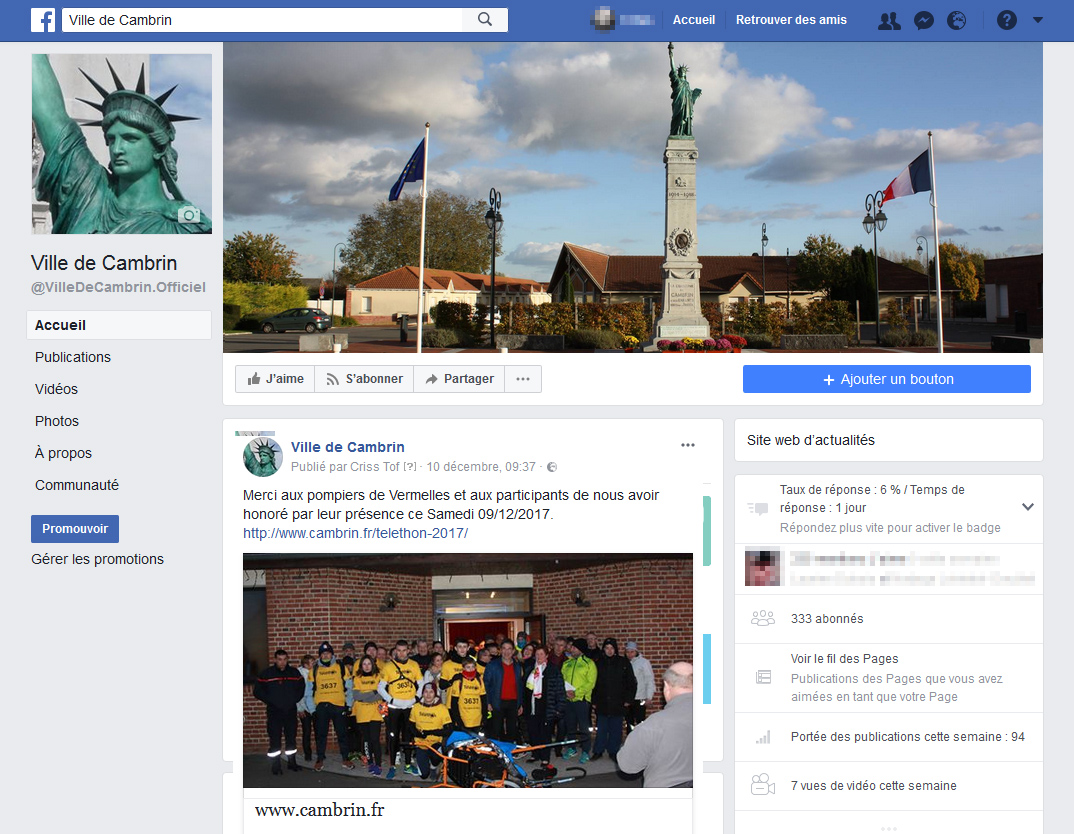Image resolution: width=1074 pixels, height=834 pixels.
Task: Expand the Taux de réponse chevron
Action: [x=1027, y=507]
